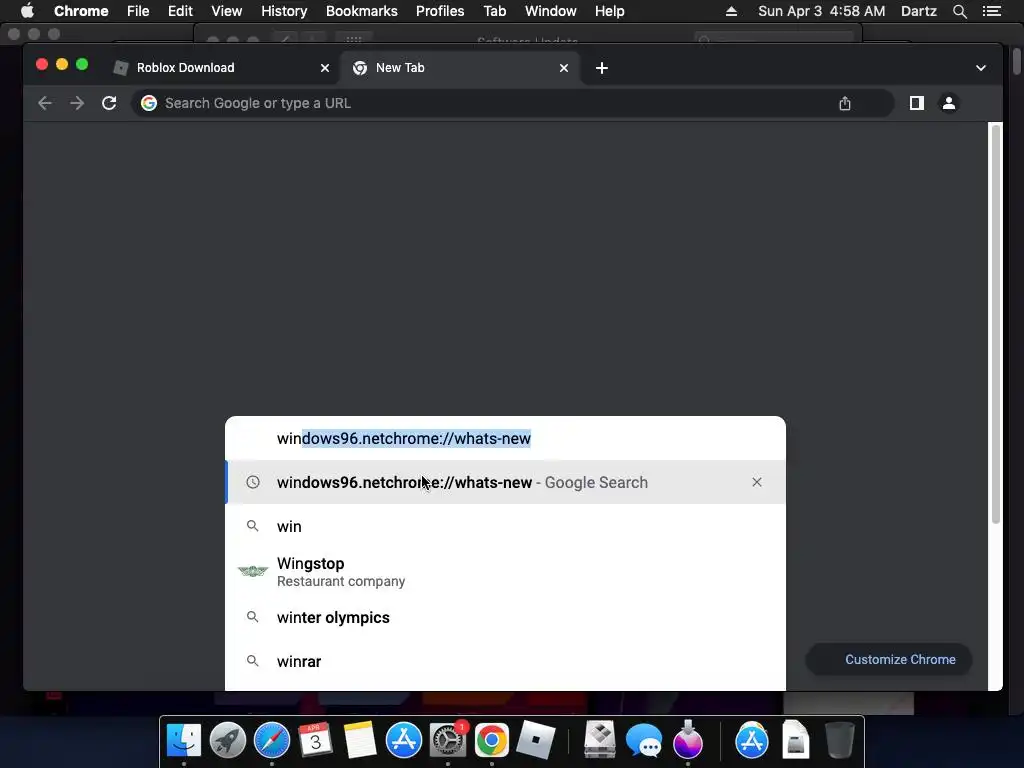Open the View menu

(x=227, y=11)
